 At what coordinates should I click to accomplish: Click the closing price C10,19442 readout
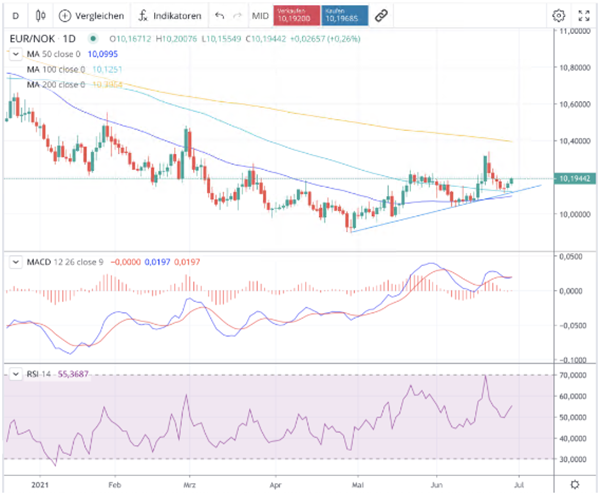click(x=266, y=39)
